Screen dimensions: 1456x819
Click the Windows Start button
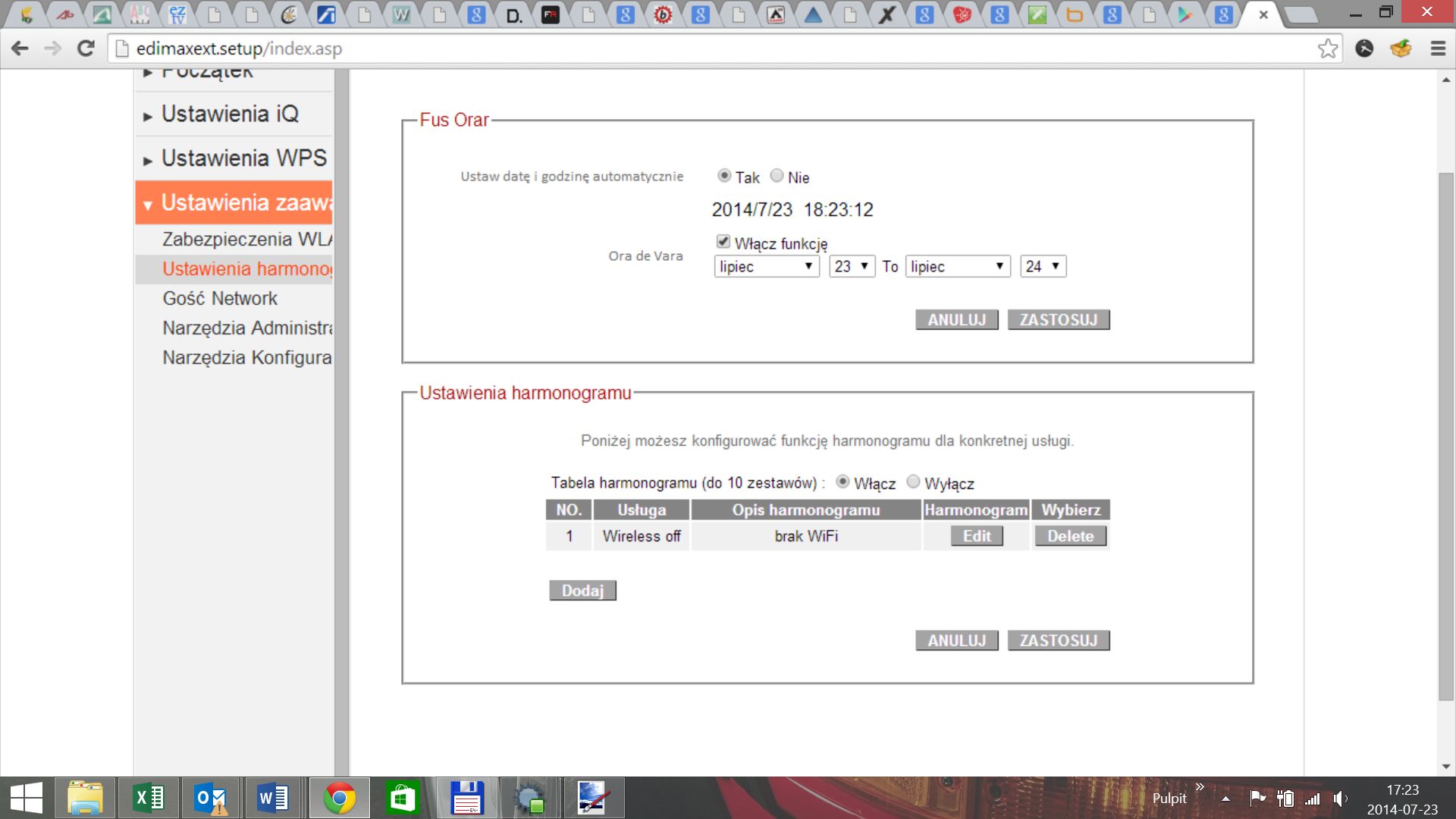pos(27,798)
